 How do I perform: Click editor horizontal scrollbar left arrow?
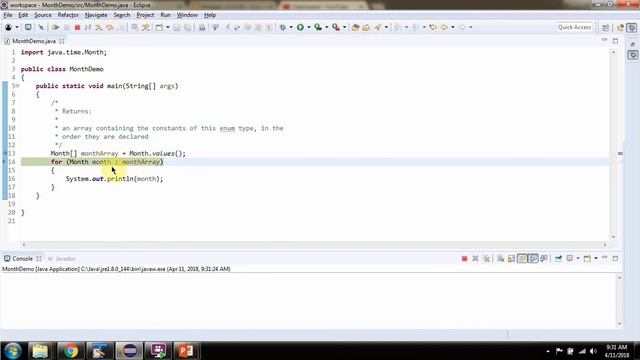(24, 244)
